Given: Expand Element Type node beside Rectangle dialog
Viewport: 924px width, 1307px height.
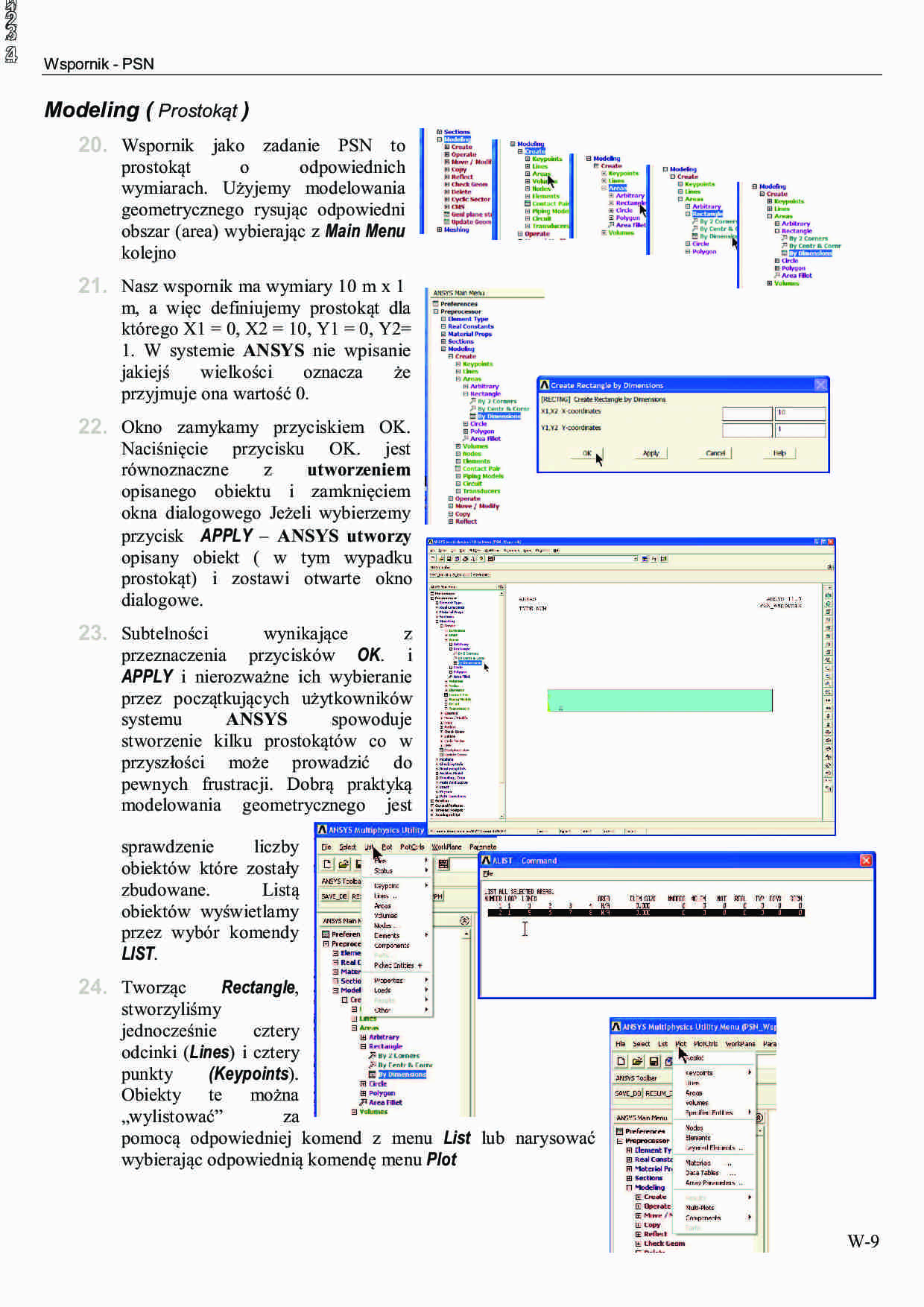Looking at the screenshot, I should coord(443,319).
